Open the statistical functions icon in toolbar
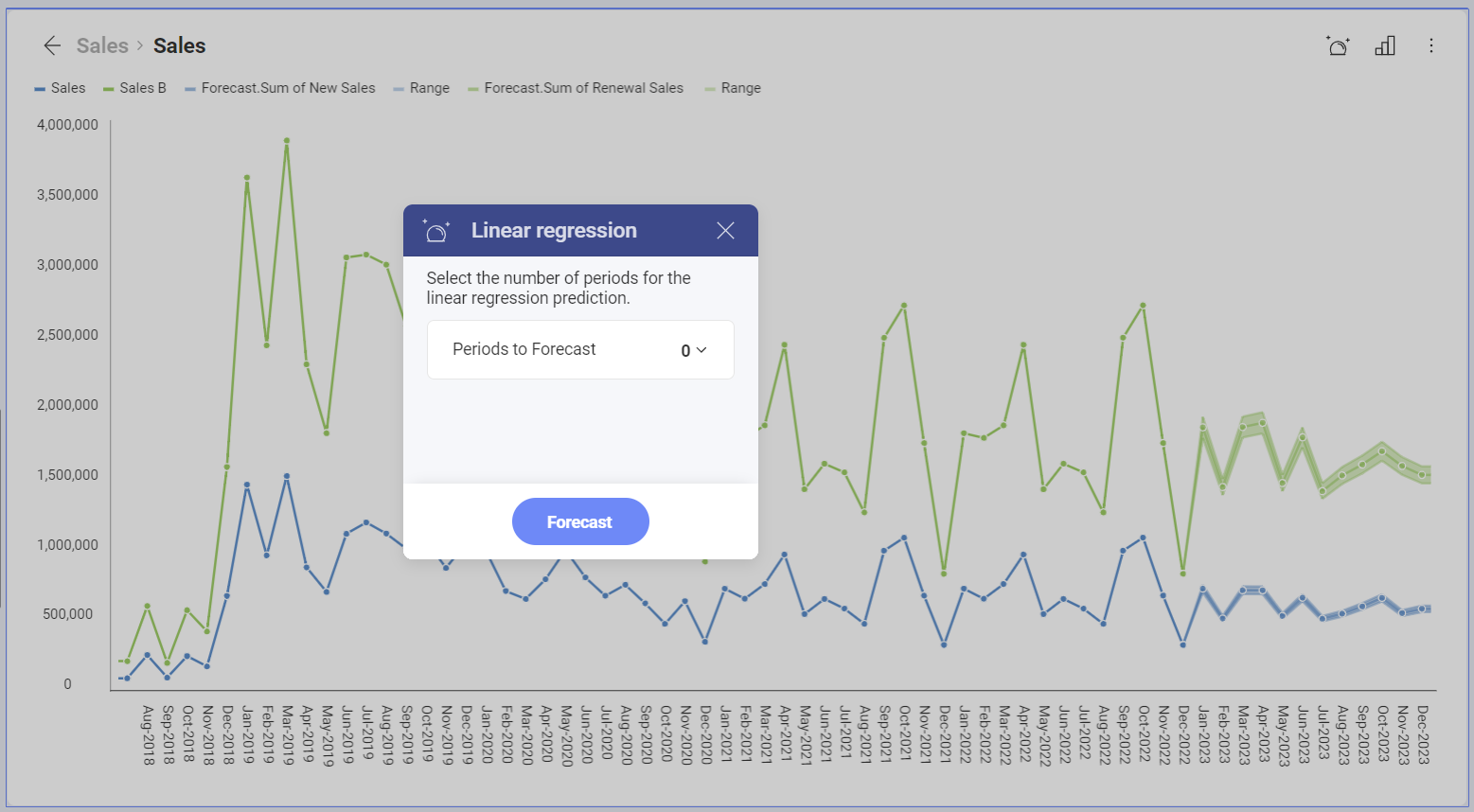The image size is (1474, 812). [x=1338, y=45]
